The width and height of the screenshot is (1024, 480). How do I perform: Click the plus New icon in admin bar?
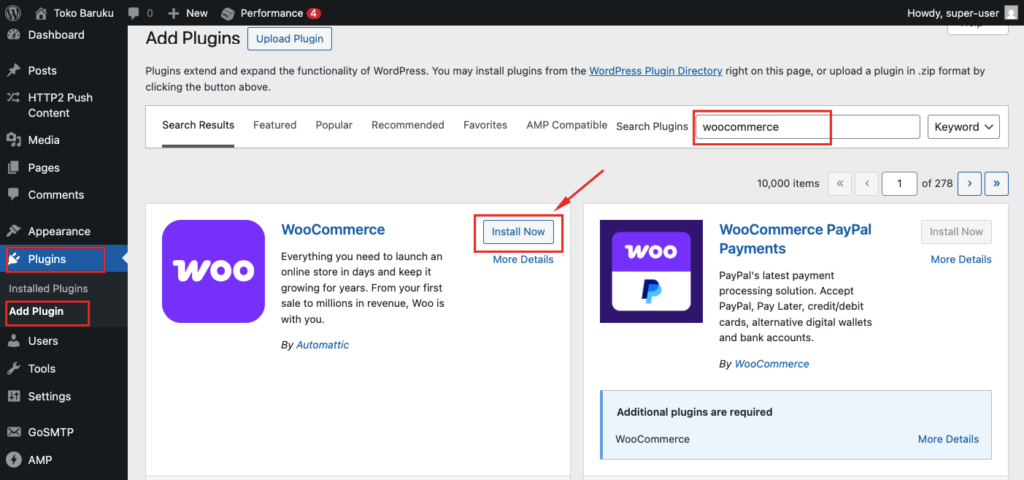[x=173, y=13]
